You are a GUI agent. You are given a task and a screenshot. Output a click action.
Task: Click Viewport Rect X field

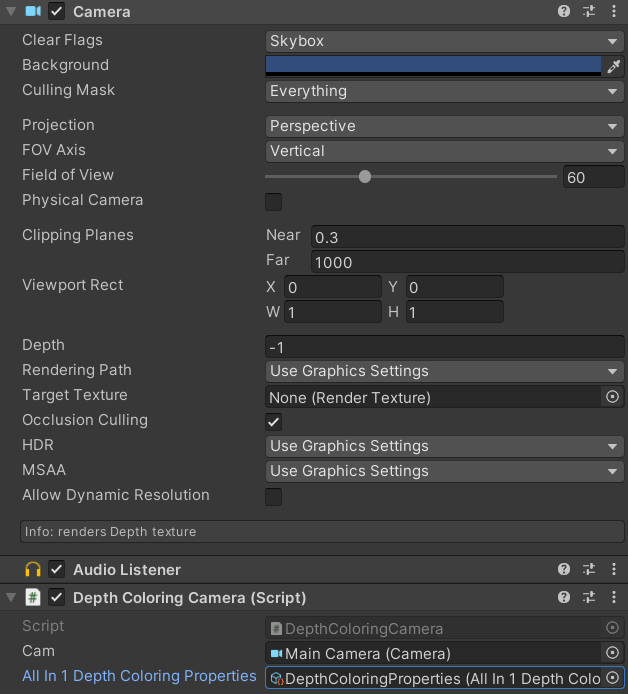(333, 287)
